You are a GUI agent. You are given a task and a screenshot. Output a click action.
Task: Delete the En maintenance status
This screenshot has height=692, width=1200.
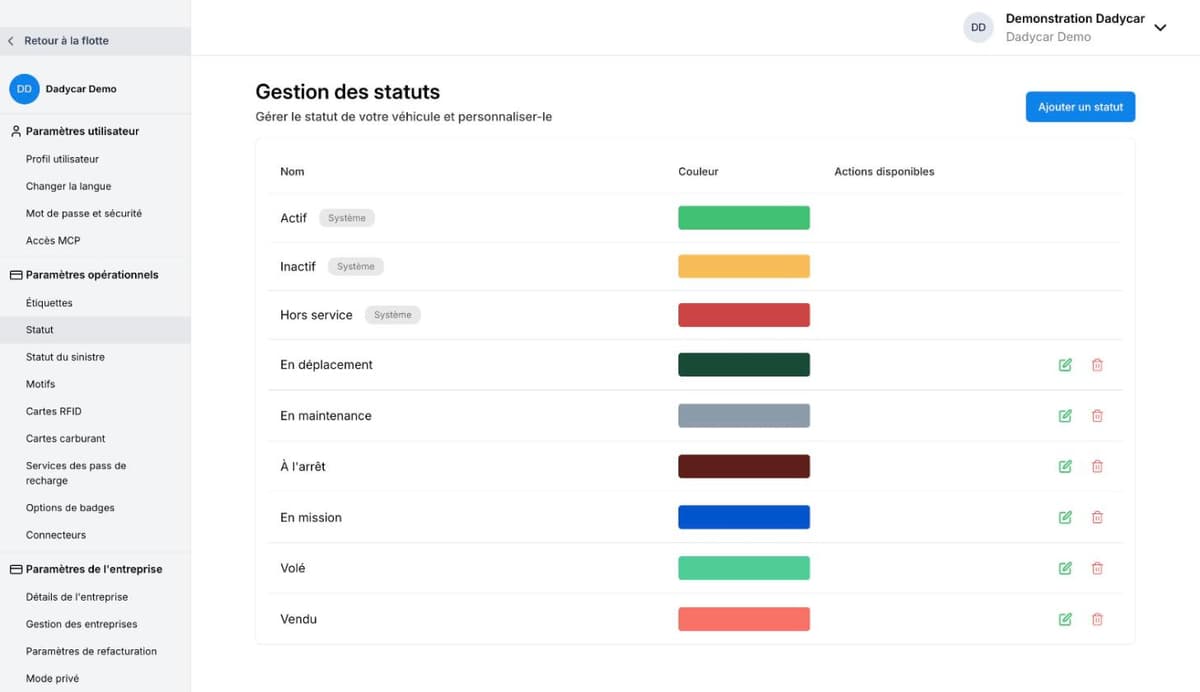pos(1097,416)
